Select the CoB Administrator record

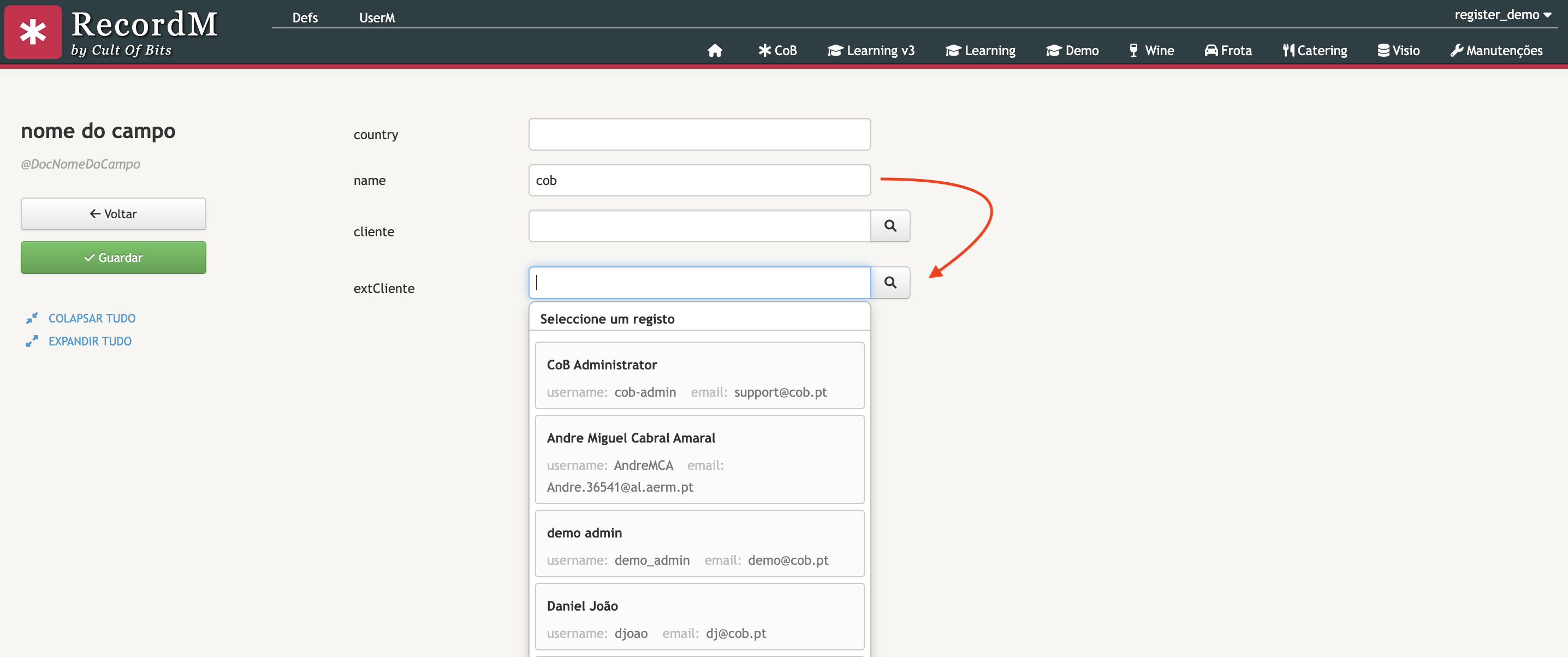pyautogui.click(x=699, y=375)
